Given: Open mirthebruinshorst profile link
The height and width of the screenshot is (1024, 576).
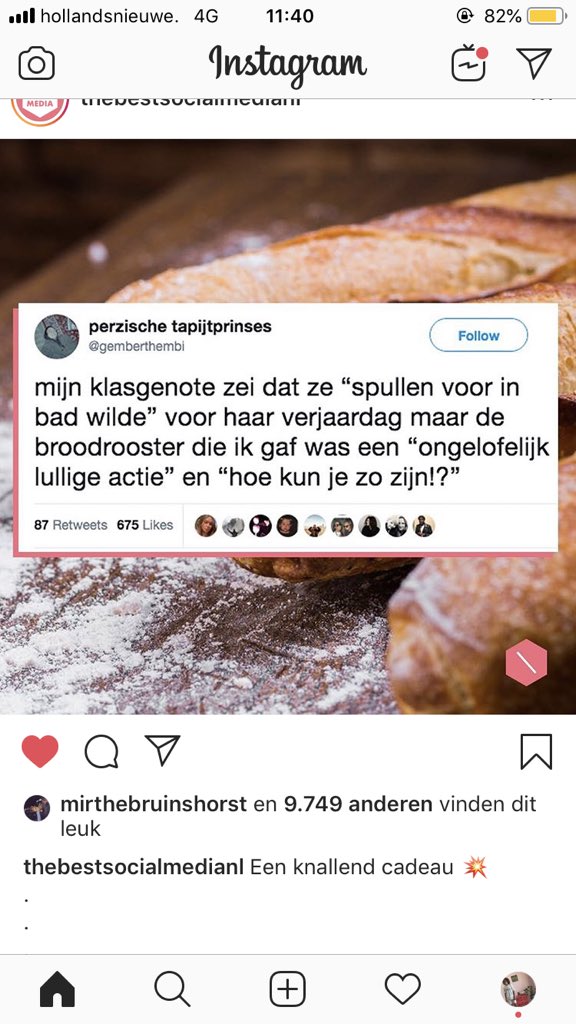Looking at the screenshot, I should [x=153, y=804].
